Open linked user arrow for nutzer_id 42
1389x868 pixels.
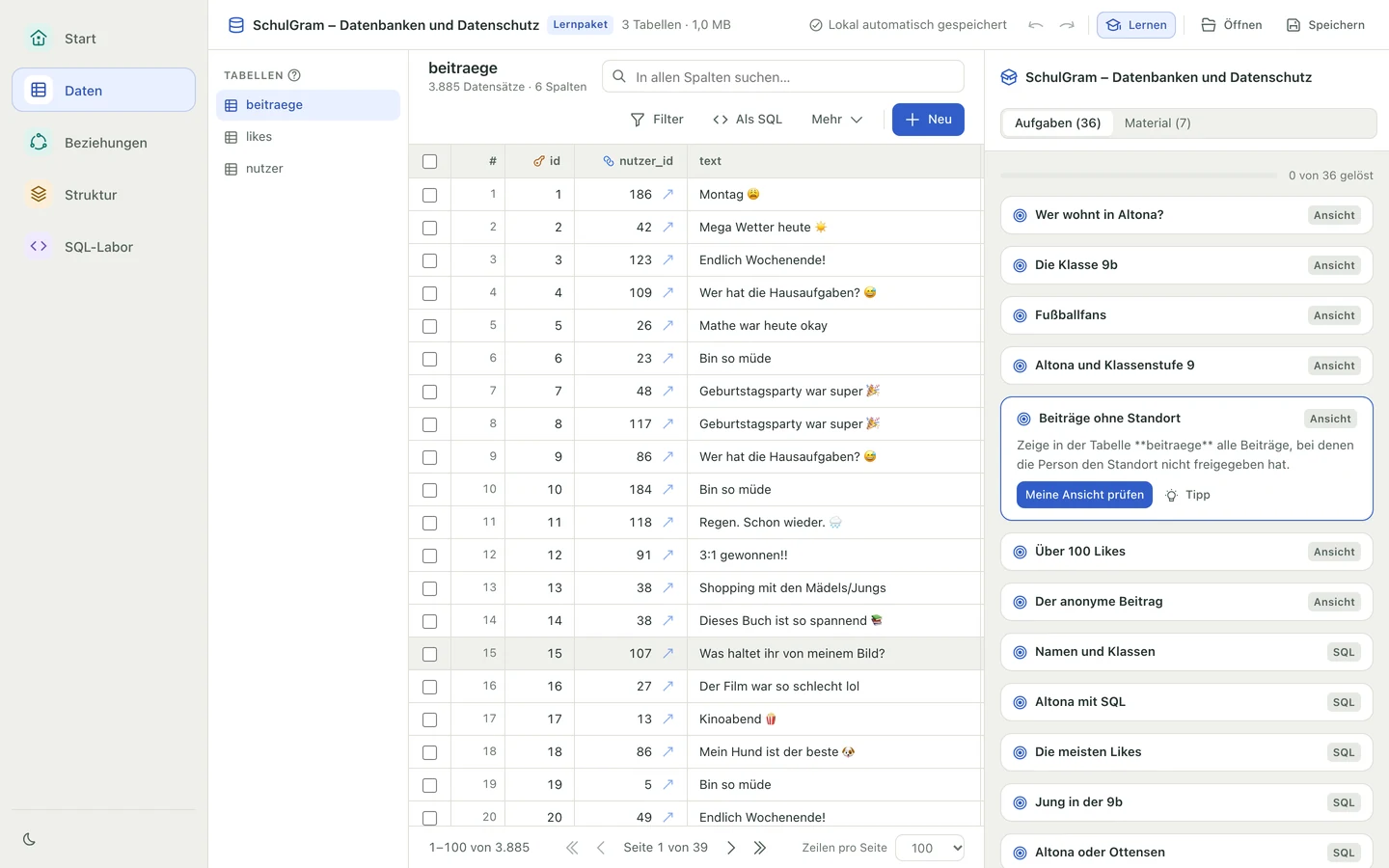(667, 227)
